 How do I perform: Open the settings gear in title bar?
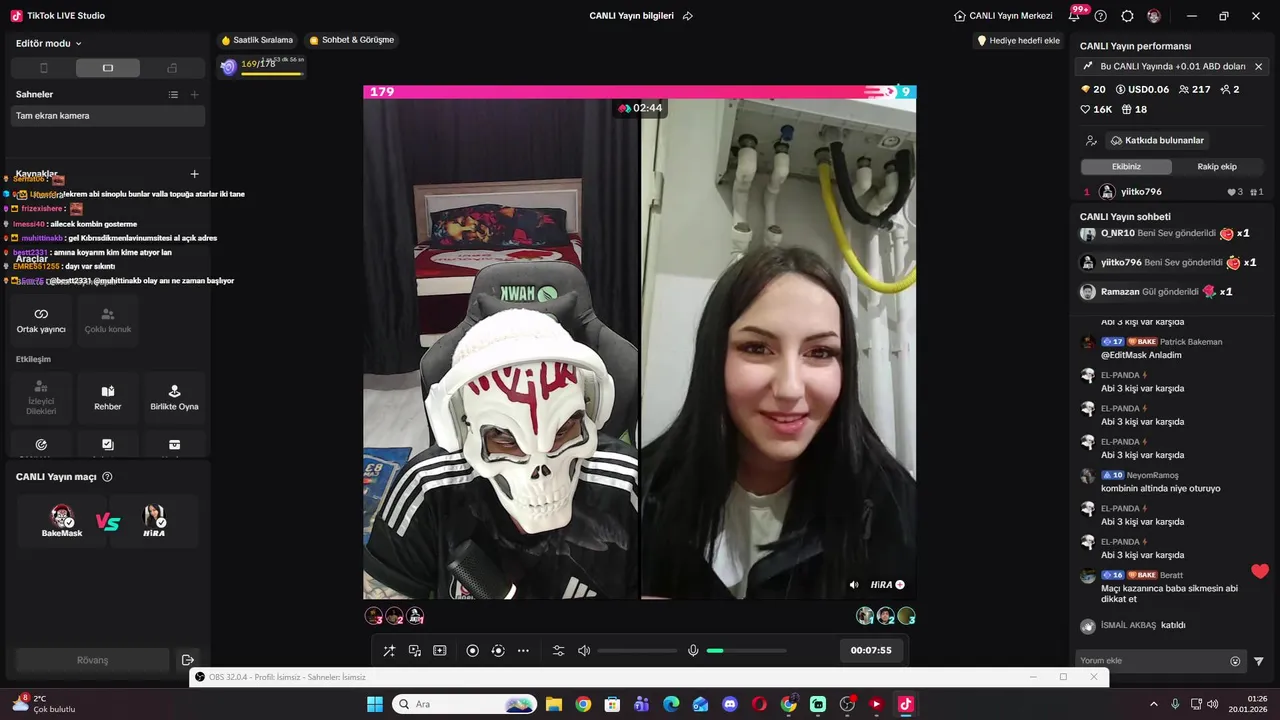[x=1127, y=16]
